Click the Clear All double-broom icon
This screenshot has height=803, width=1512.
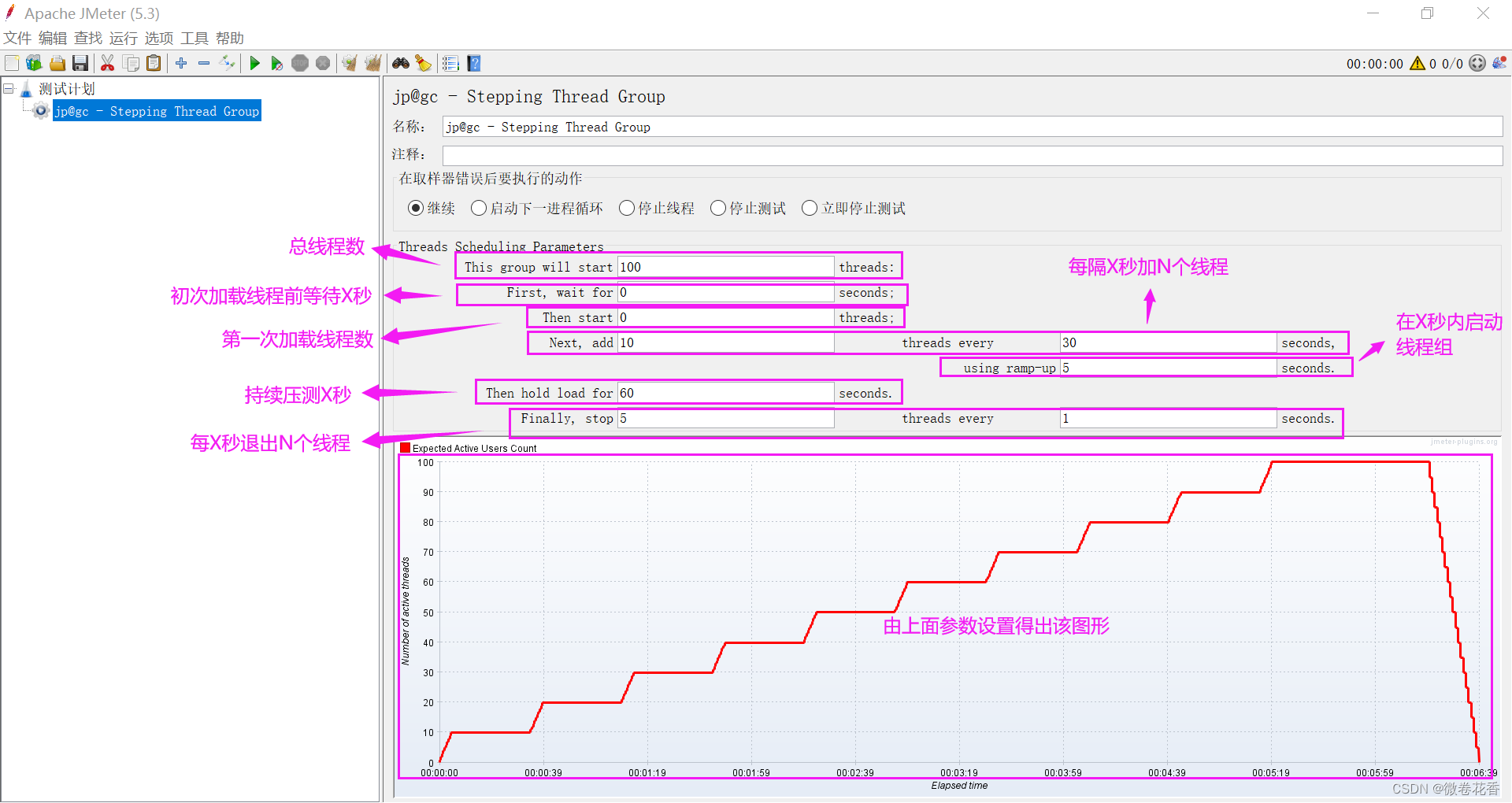click(x=372, y=63)
